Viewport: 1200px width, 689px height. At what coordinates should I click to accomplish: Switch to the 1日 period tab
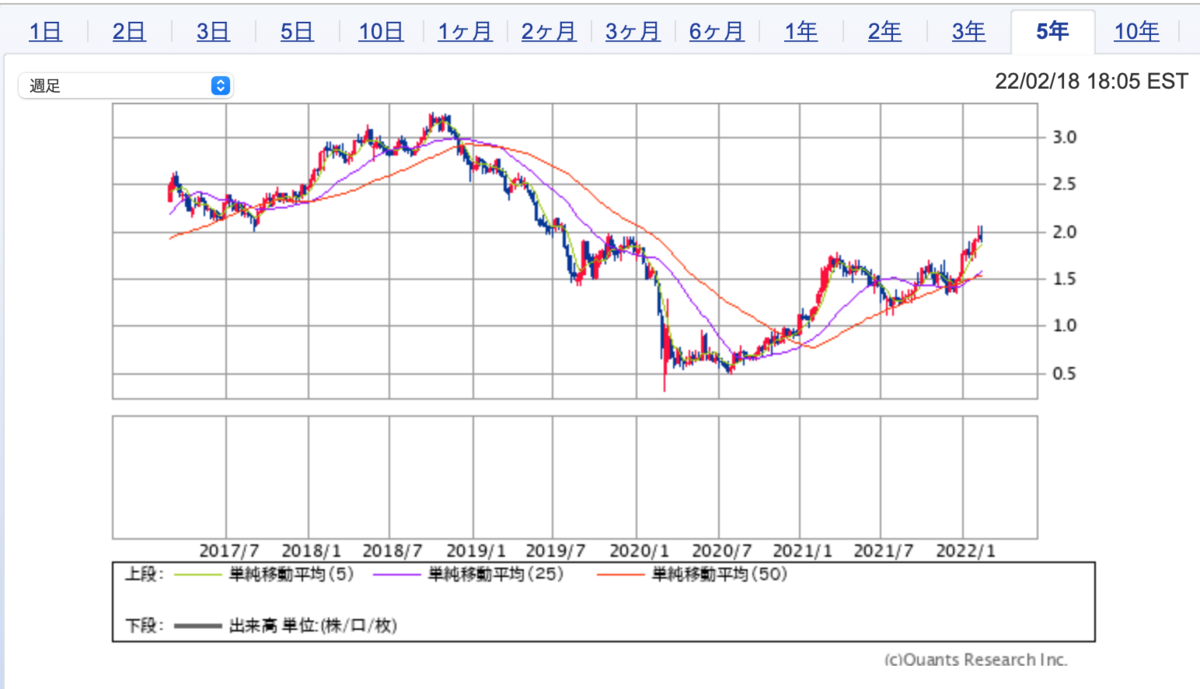(x=46, y=32)
